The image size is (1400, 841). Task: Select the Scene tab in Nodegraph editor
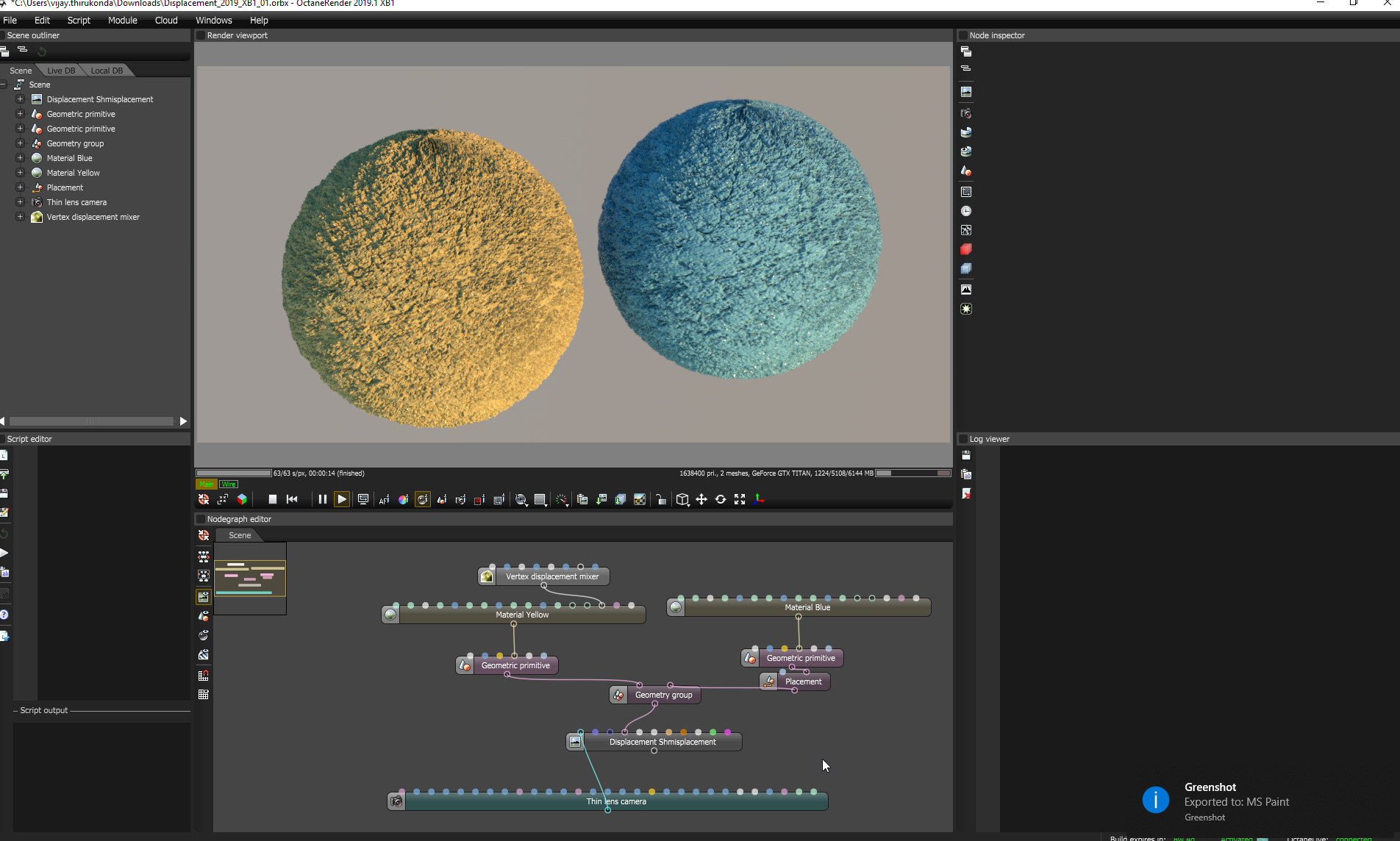pos(240,535)
